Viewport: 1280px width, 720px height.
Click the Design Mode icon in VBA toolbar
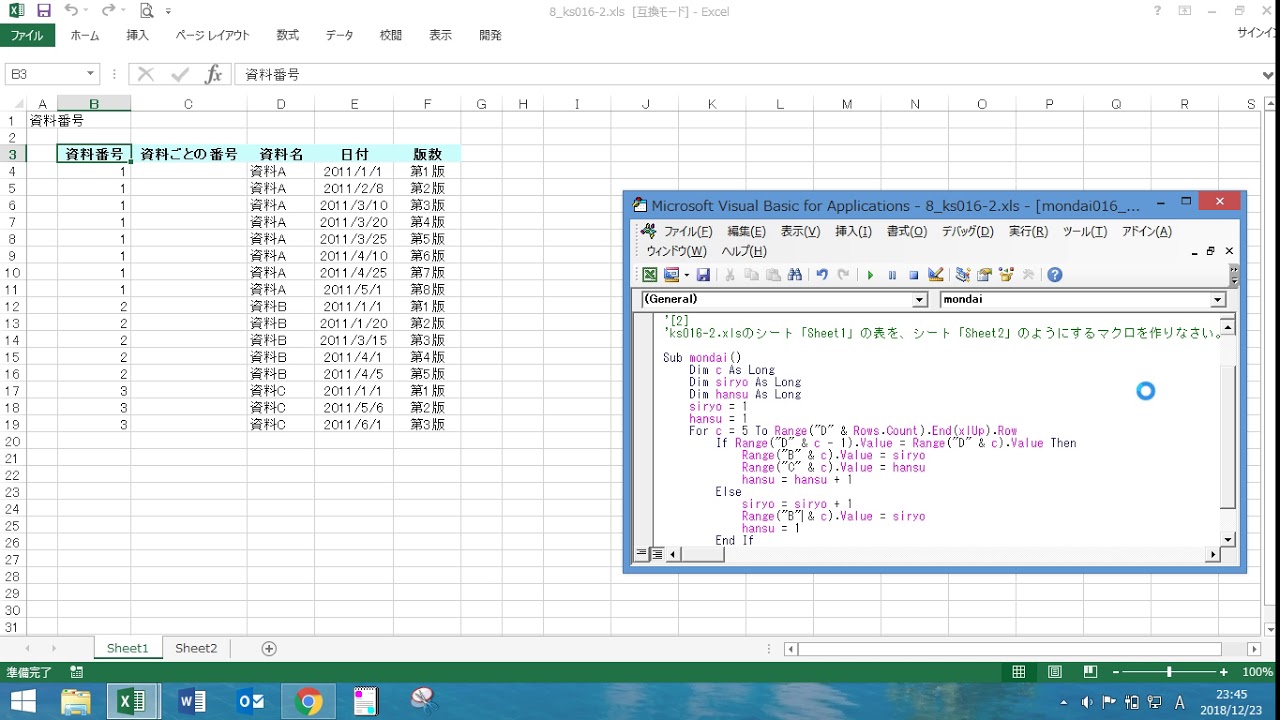pyautogui.click(x=936, y=275)
